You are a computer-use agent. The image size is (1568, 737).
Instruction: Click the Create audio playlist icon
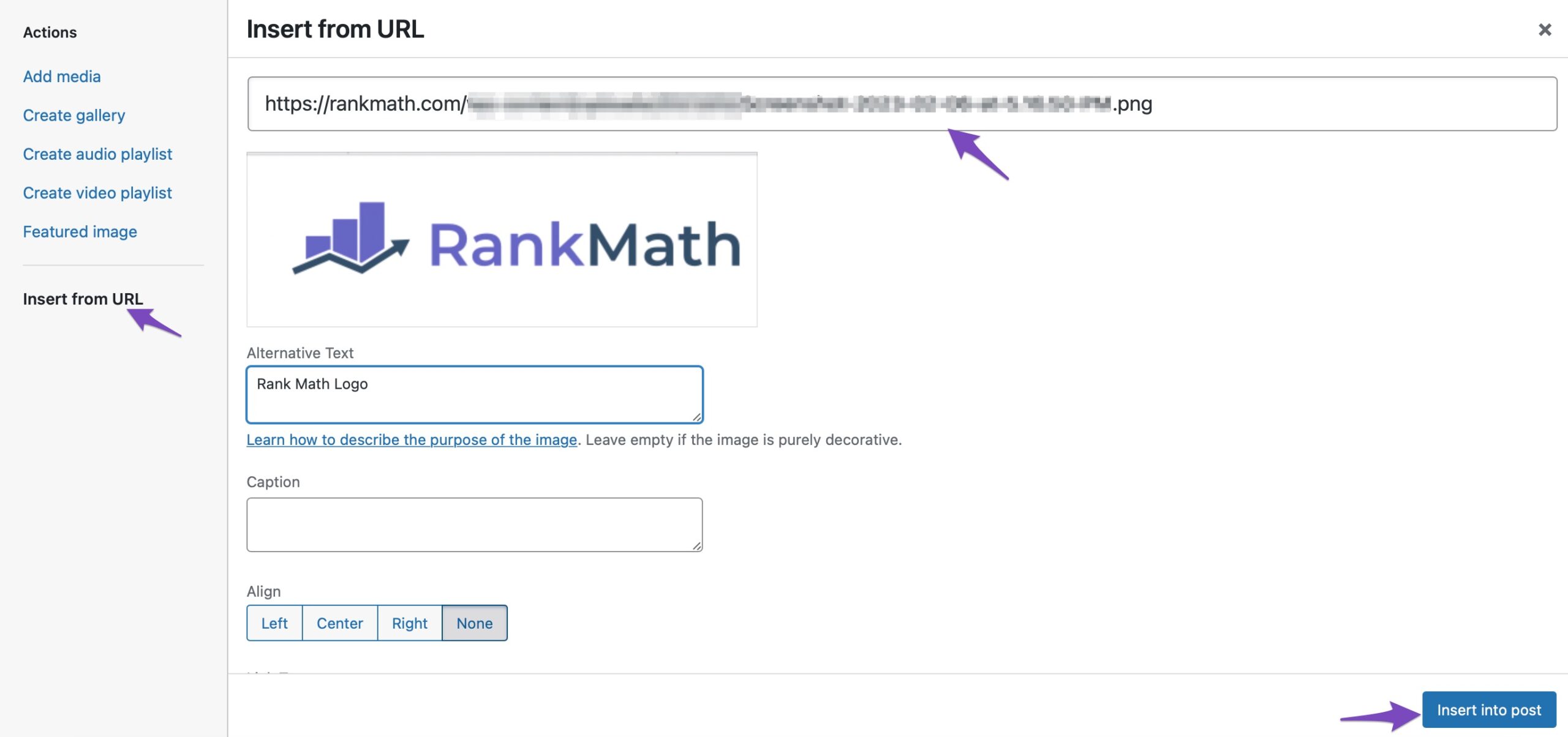pos(97,154)
